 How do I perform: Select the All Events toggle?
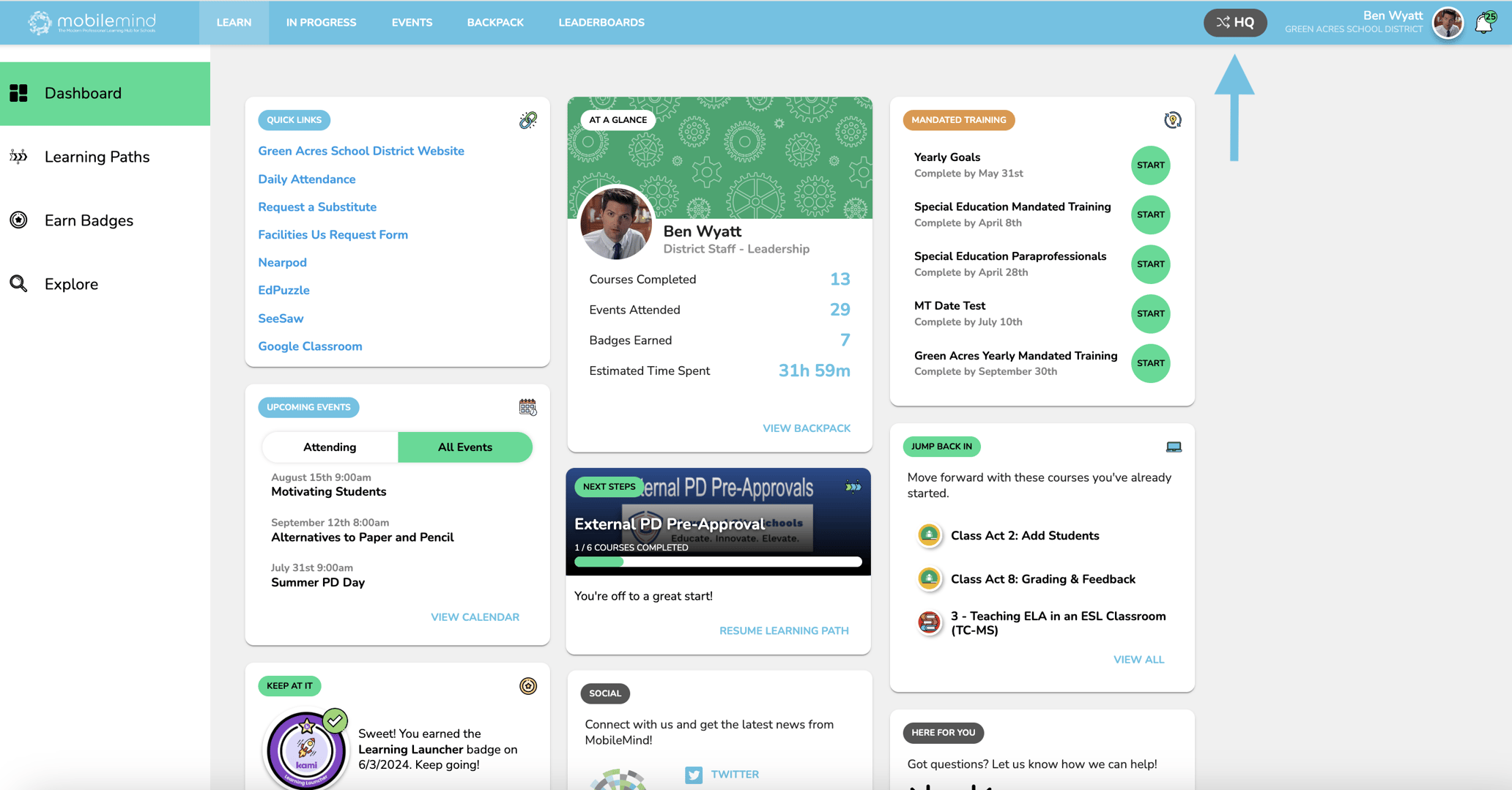click(x=465, y=447)
